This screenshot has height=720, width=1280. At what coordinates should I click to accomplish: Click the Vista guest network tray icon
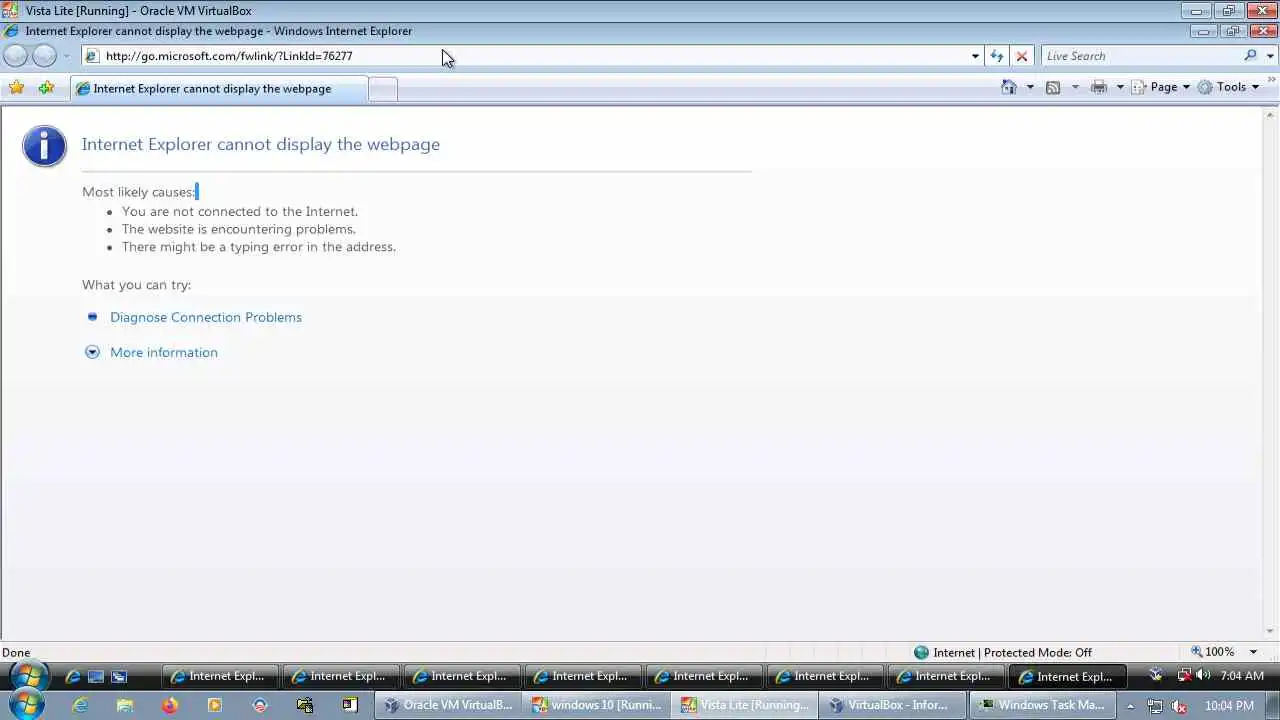[1185, 676]
